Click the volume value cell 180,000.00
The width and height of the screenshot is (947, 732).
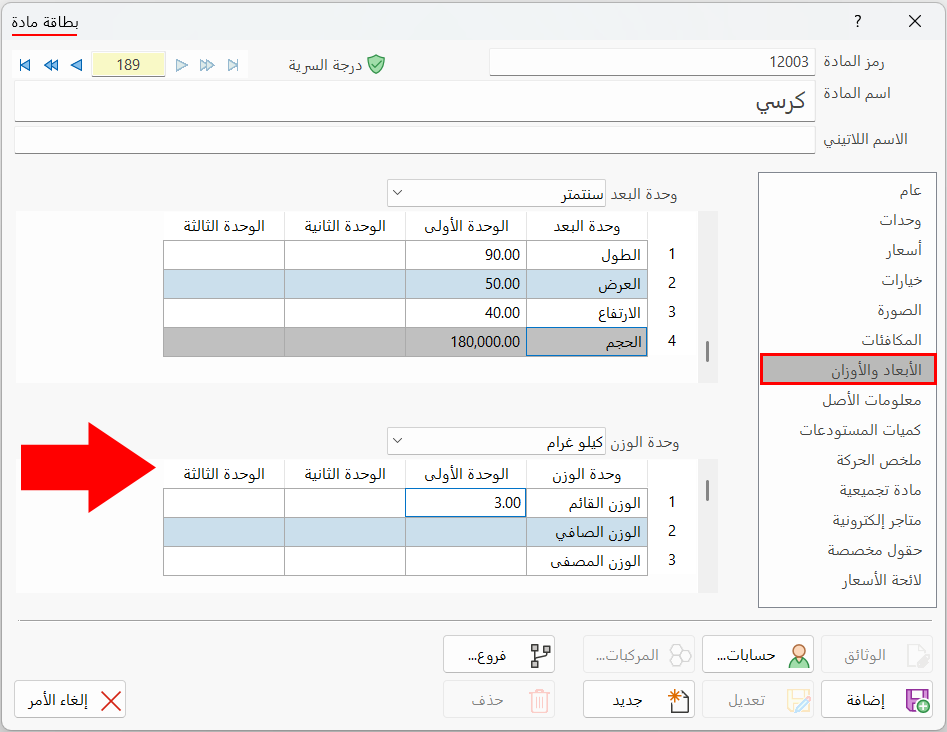(466, 342)
